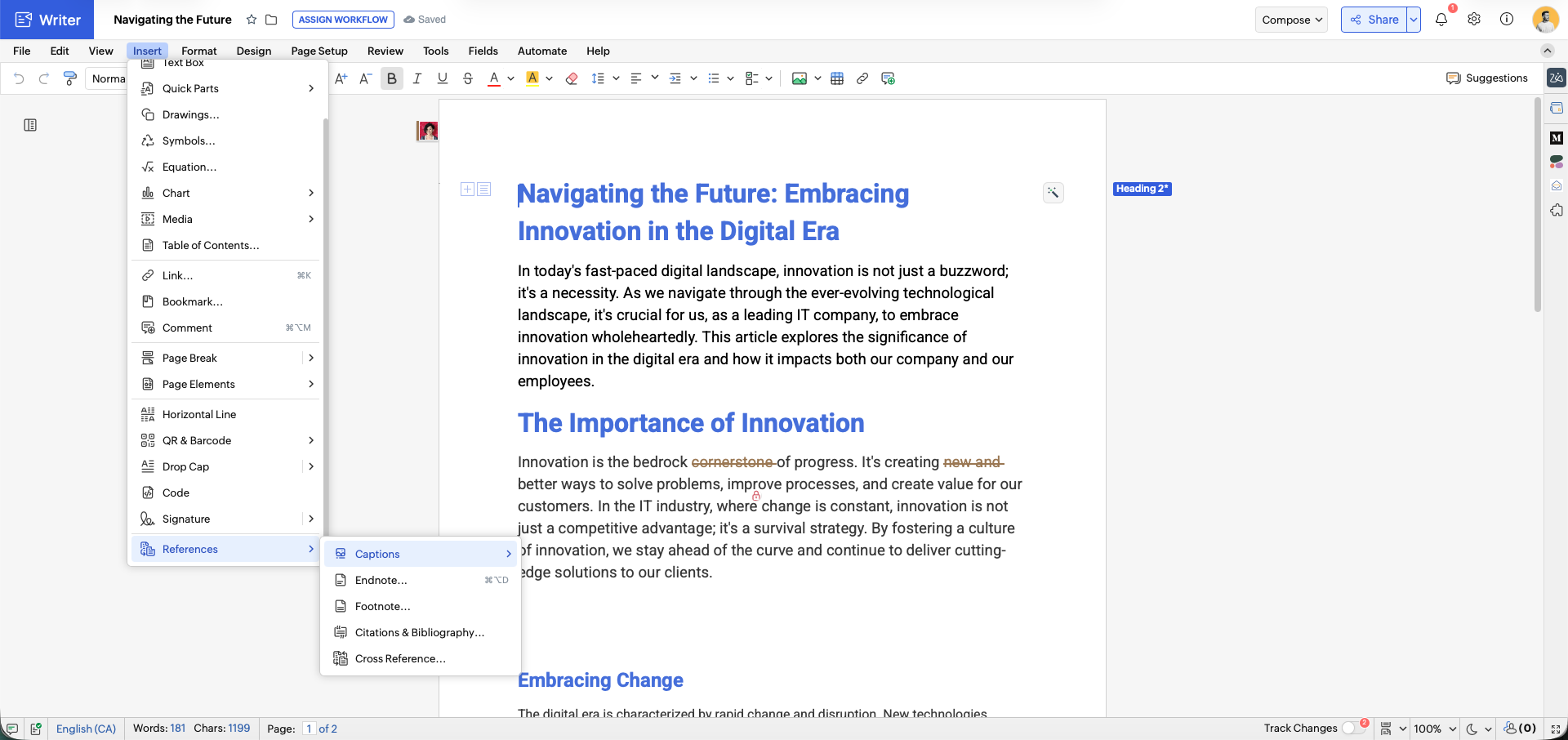Image resolution: width=1568 pixels, height=740 pixels.
Task: Click the page number input field
Action: pos(309,729)
